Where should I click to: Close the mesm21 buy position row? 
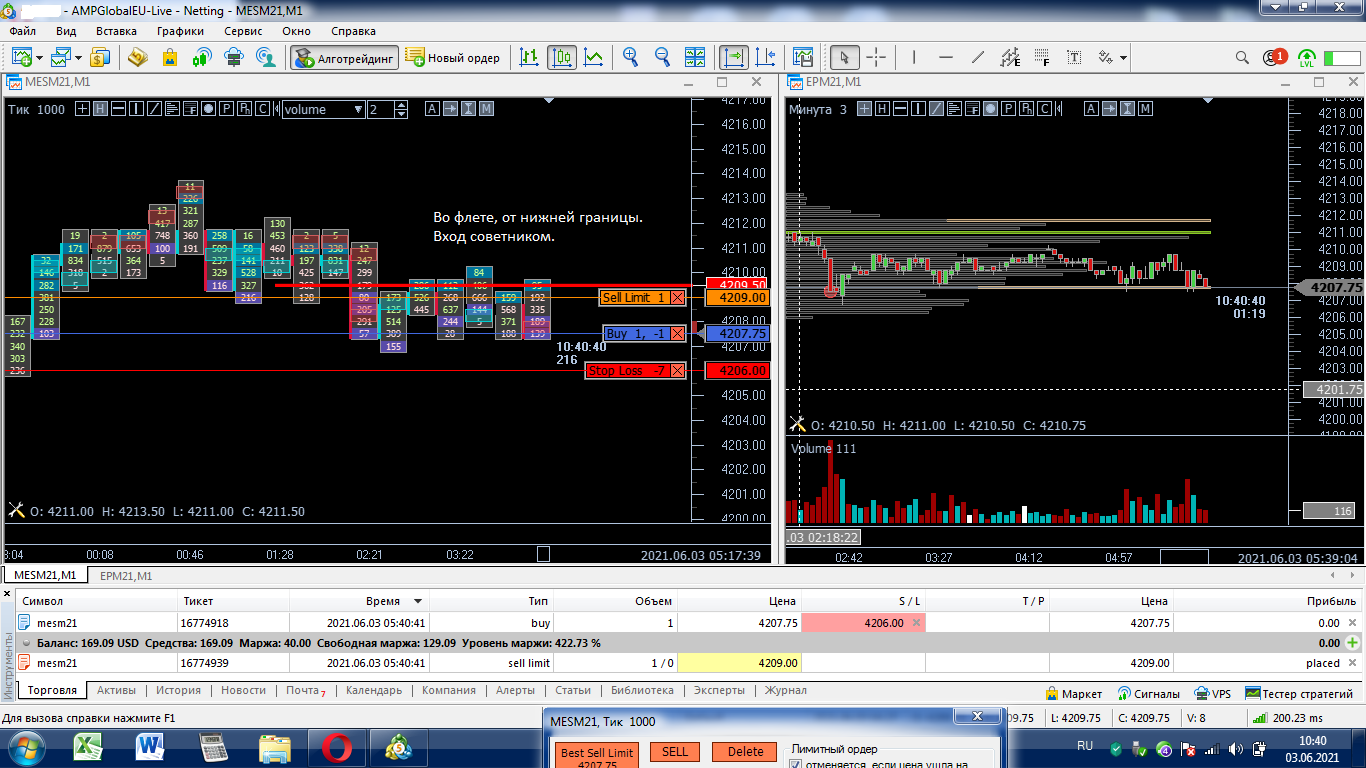coord(1353,623)
